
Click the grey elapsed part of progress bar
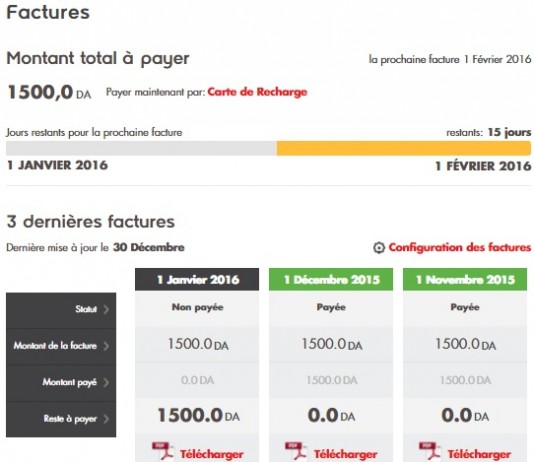coord(141,148)
